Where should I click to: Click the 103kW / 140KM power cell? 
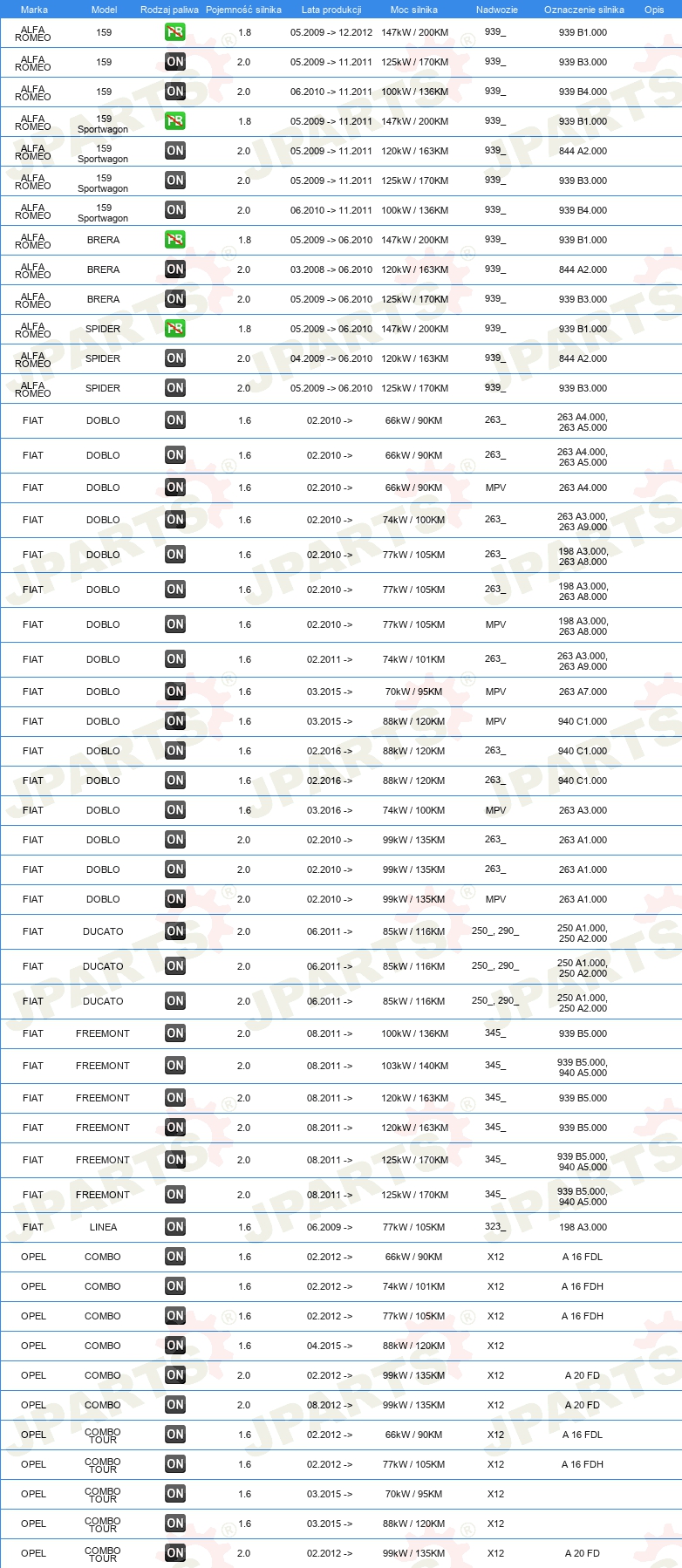tap(414, 1066)
